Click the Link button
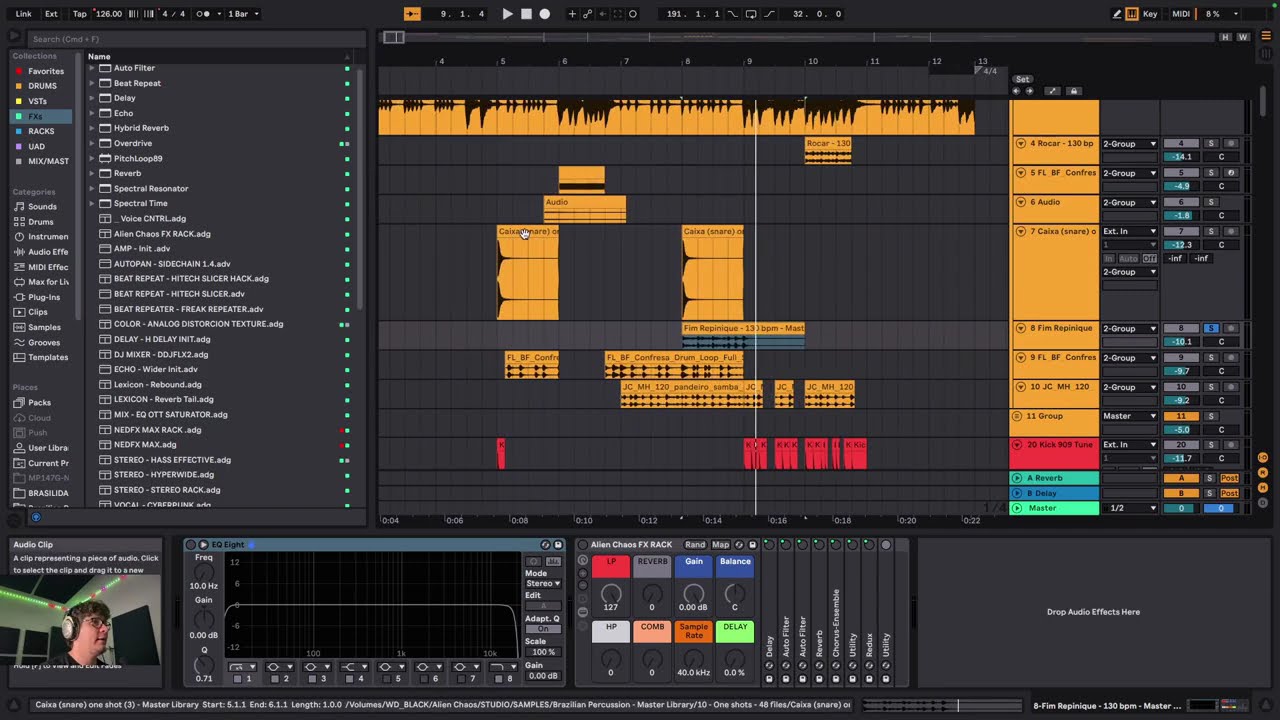This screenshot has height=720, width=1280. click(x=24, y=14)
